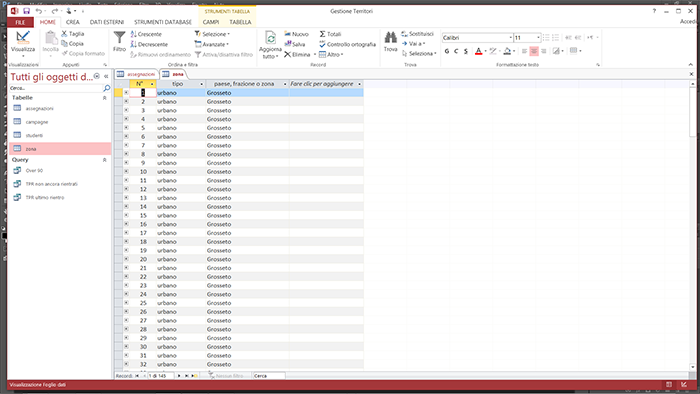Expand row 10 subdatasheet plus

pyautogui.click(x=126, y=171)
